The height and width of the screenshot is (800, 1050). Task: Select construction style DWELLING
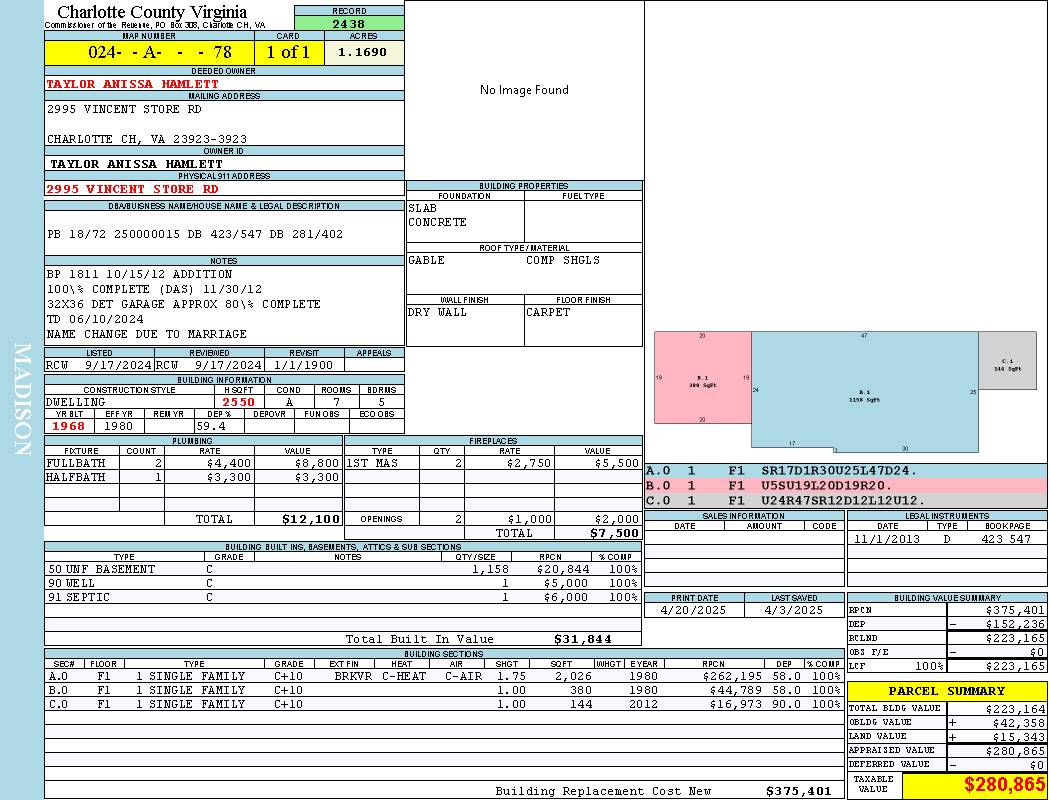tap(76, 402)
